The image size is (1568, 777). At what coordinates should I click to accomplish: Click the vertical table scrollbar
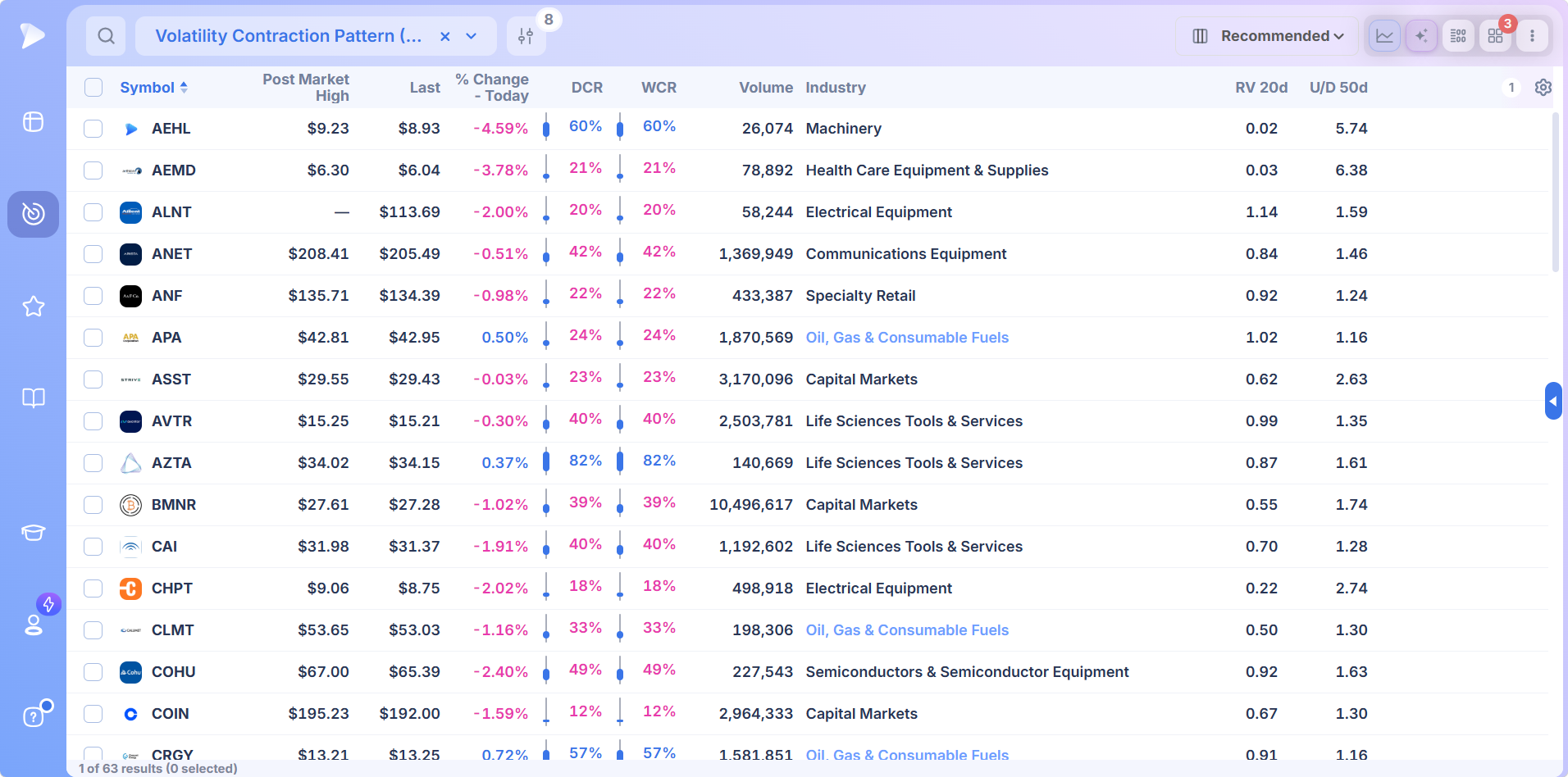1555,193
